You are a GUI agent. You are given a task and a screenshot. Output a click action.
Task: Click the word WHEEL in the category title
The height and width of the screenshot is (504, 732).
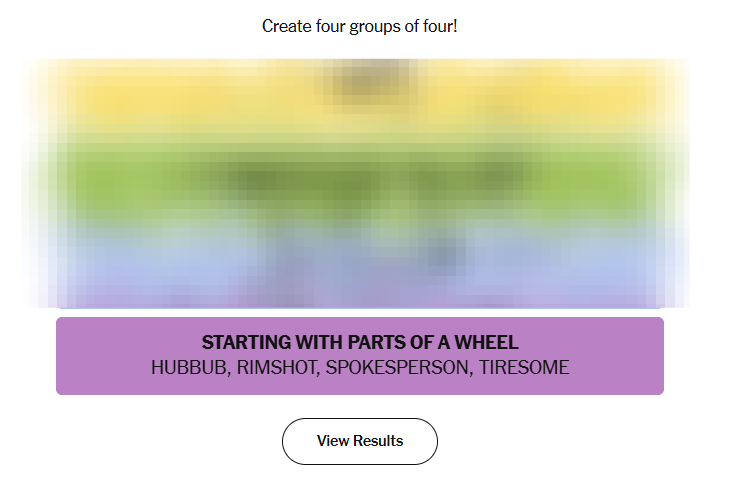coord(489,343)
